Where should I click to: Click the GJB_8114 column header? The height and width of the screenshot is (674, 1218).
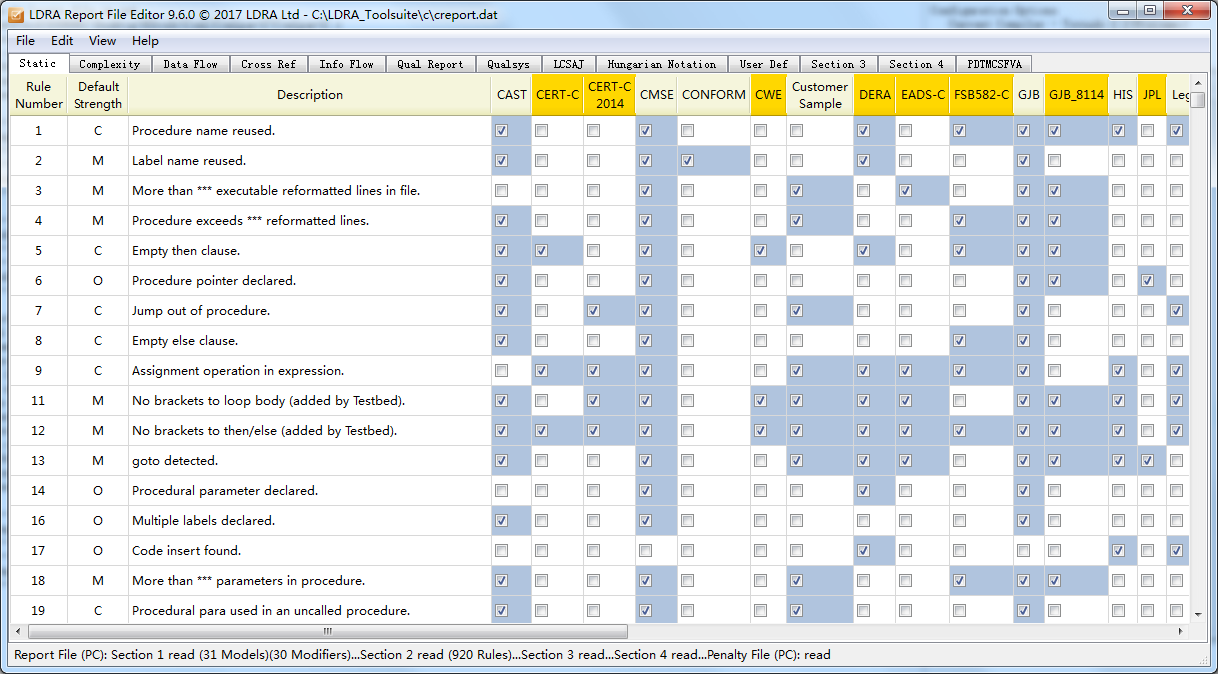coord(1076,95)
